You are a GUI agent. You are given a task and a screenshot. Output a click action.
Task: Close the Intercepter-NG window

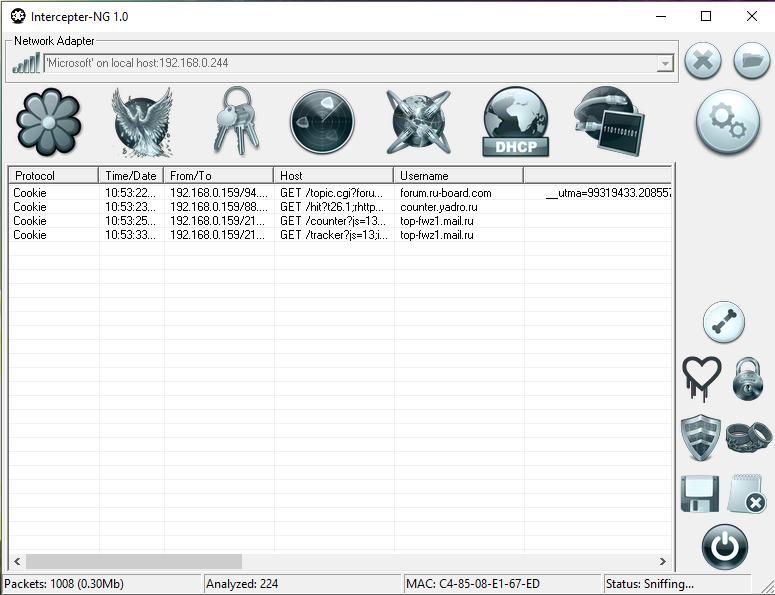click(752, 16)
